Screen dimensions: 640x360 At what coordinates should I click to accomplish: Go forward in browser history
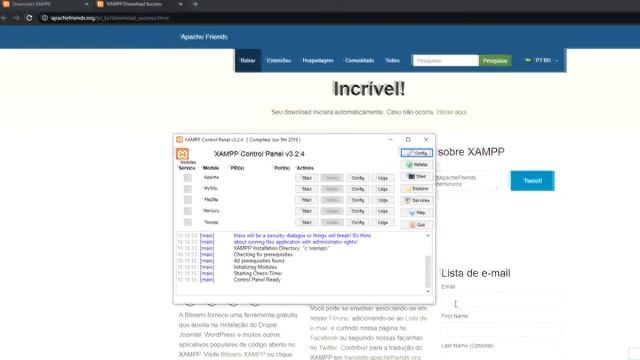(x=16, y=18)
